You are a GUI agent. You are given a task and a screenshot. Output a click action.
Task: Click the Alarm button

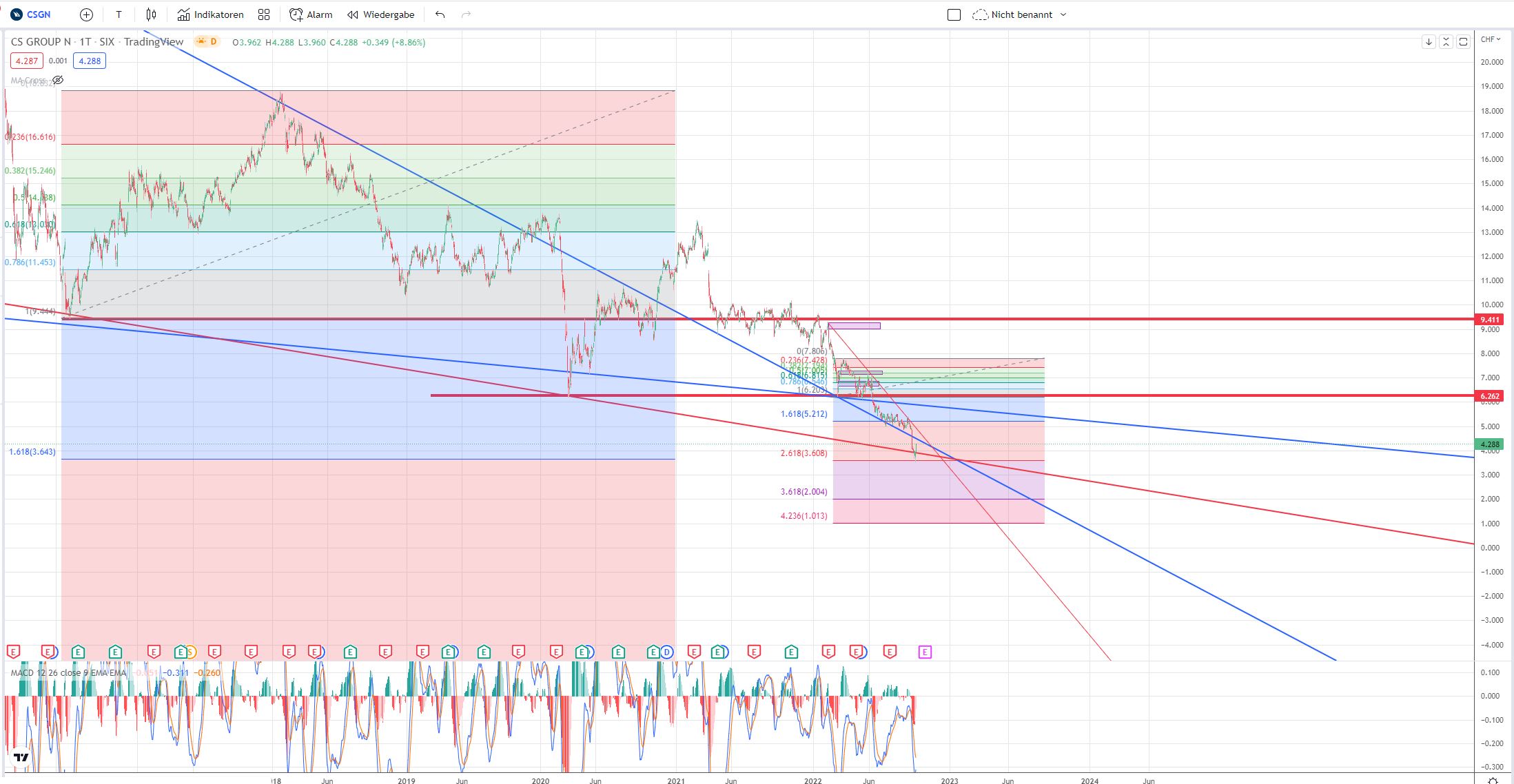(x=311, y=14)
